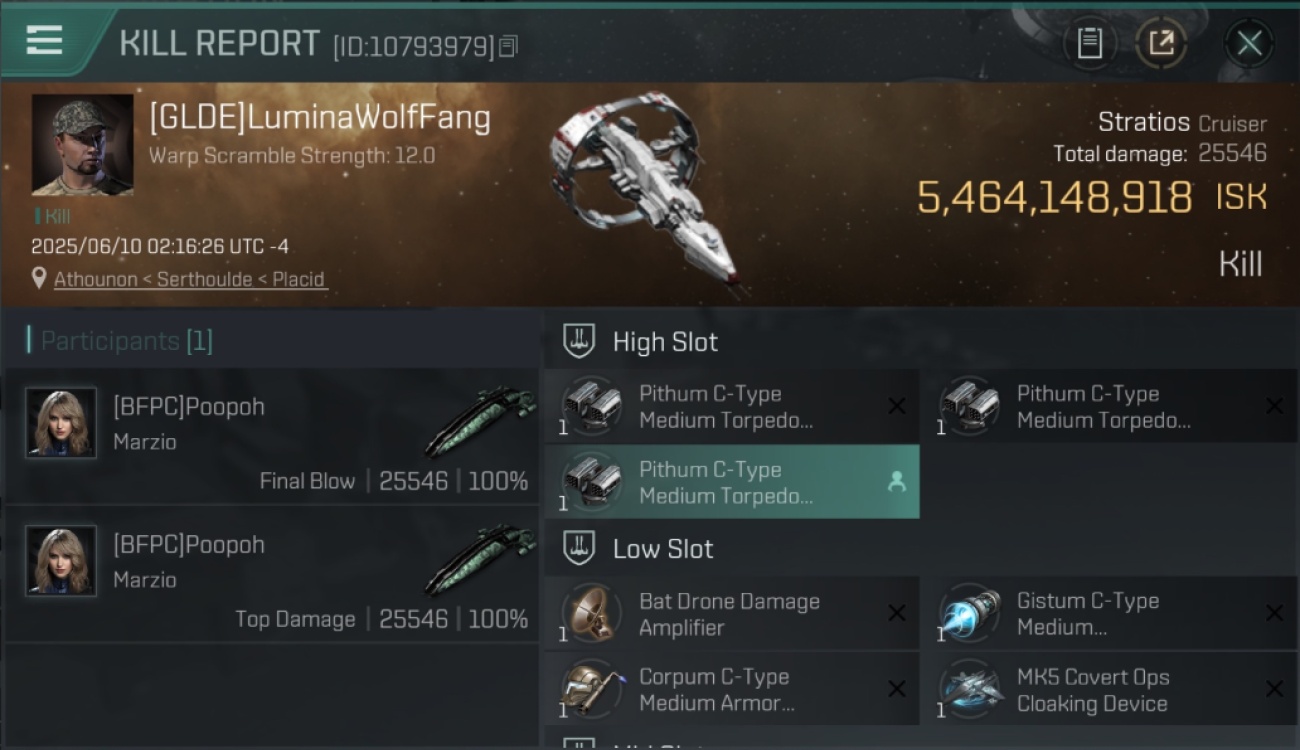The image size is (1300, 750).
Task: Click the High Slot section header icon
Action: (x=579, y=341)
